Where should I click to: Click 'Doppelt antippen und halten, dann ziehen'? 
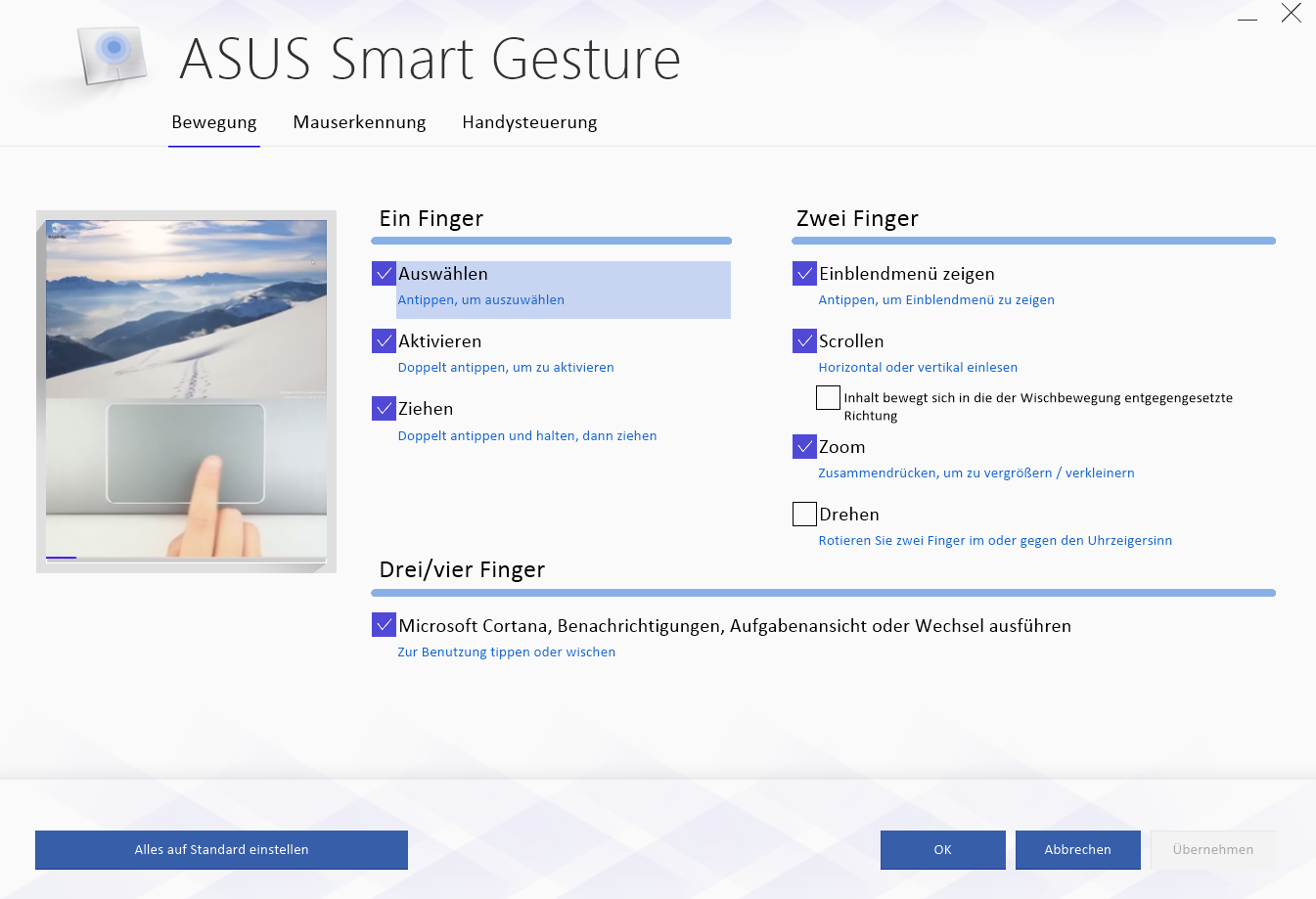coord(527,436)
